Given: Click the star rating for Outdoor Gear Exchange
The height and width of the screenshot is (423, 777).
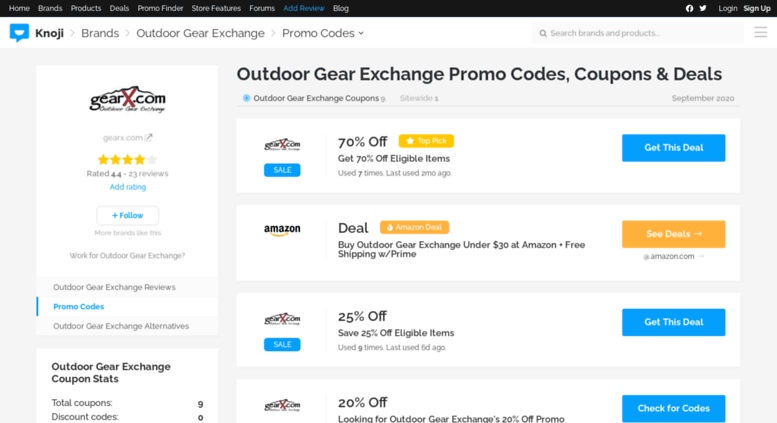Looking at the screenshot, I should pos(127,159).
